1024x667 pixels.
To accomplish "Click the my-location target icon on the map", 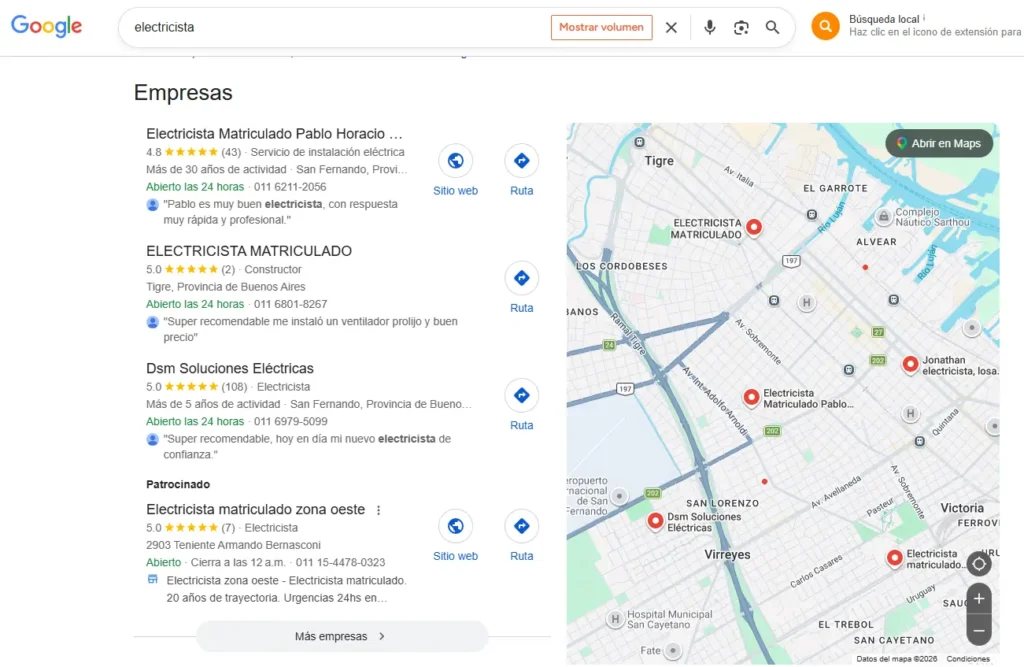I will (x=978, y=563).
